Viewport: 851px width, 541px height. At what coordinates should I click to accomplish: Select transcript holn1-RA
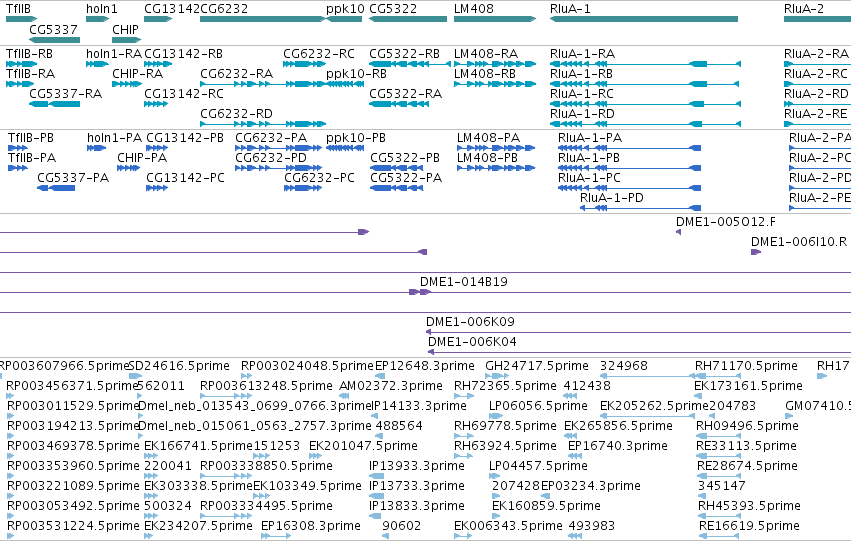pos(97,64)
